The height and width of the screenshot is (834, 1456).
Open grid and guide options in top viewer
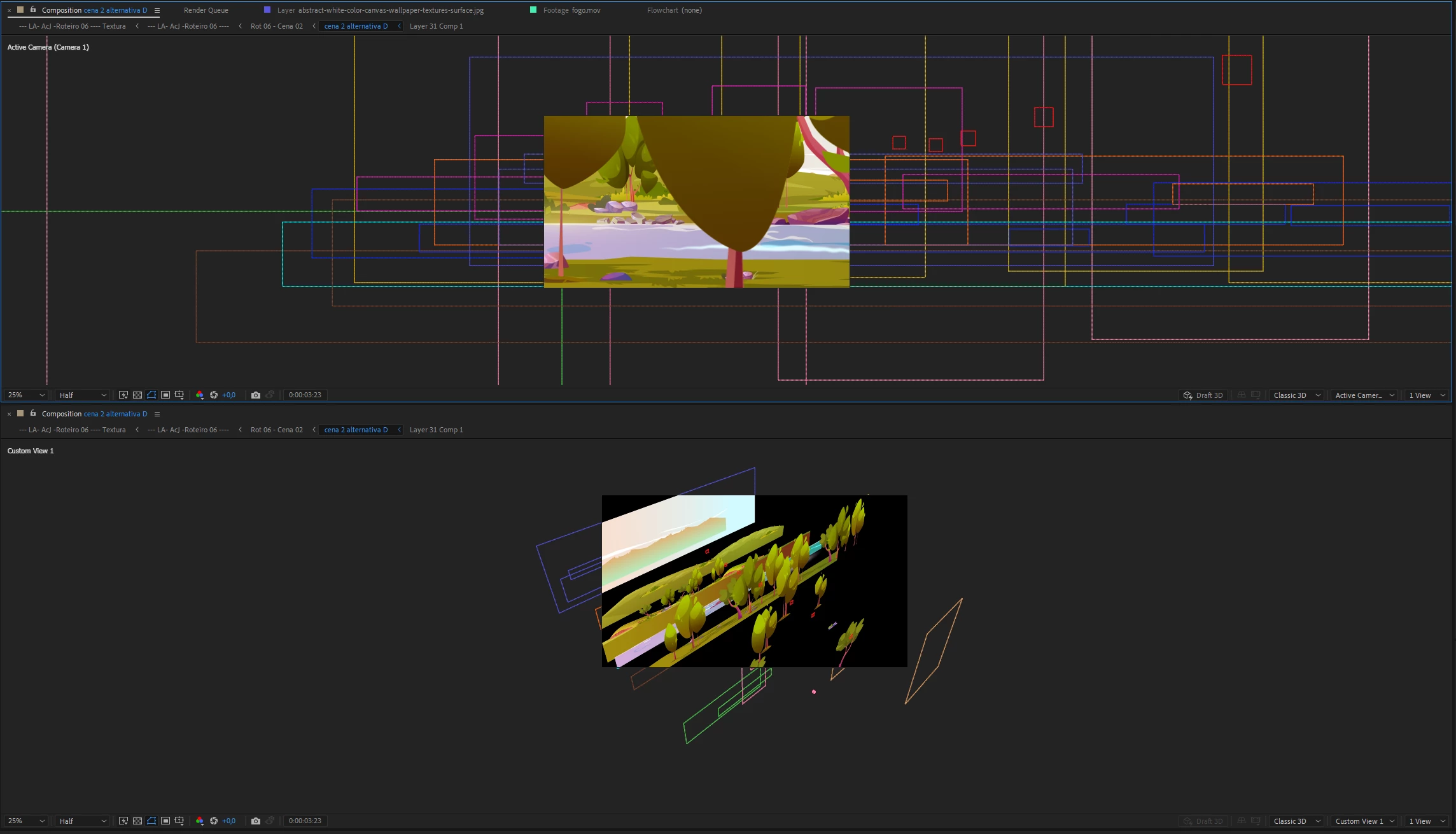click(x=179, y=395)
